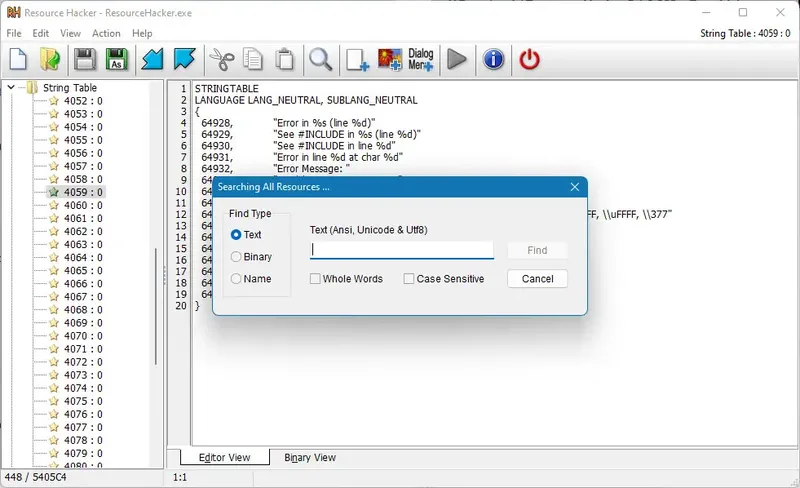Select tree item 4069 : 0
This screenshot has height=488, width=800.
(x=83, y=323)
